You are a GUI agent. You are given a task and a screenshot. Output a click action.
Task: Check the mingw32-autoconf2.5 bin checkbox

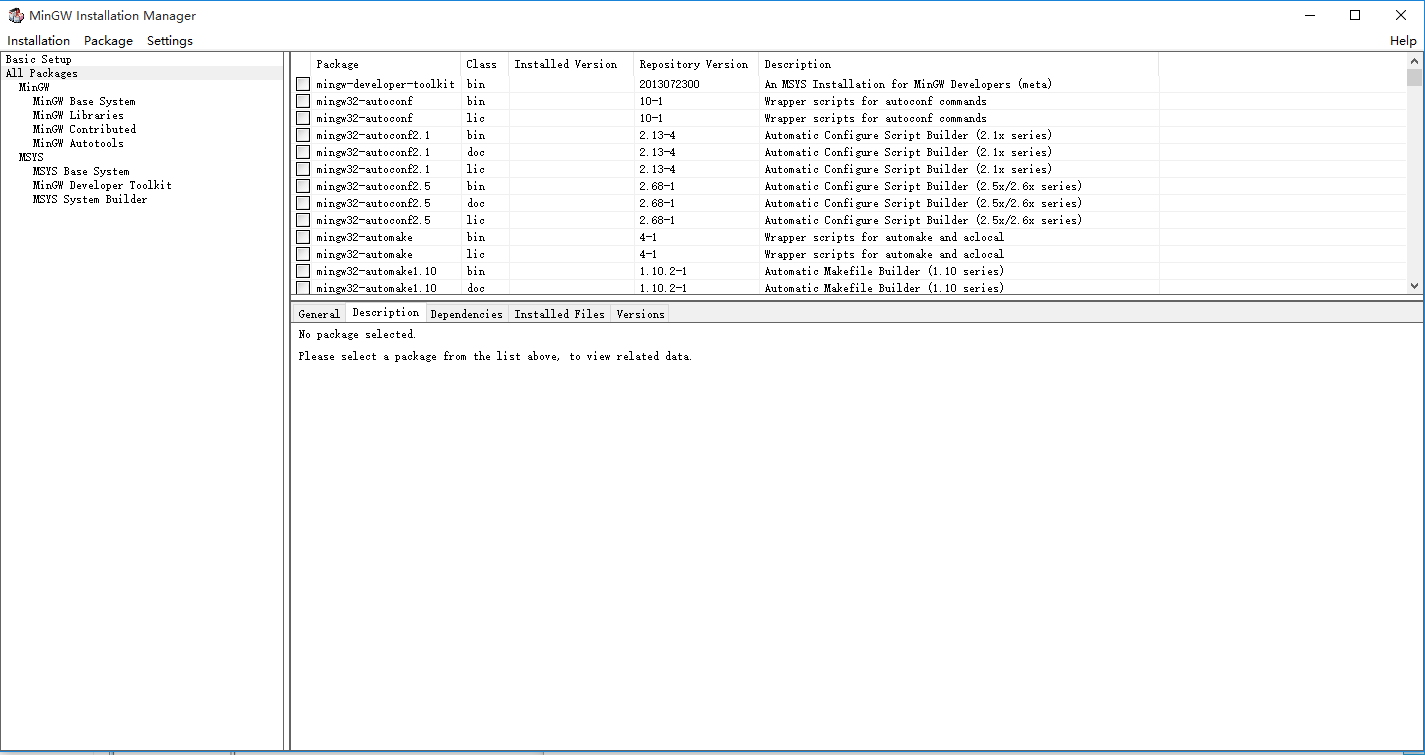tap(302, 186)
